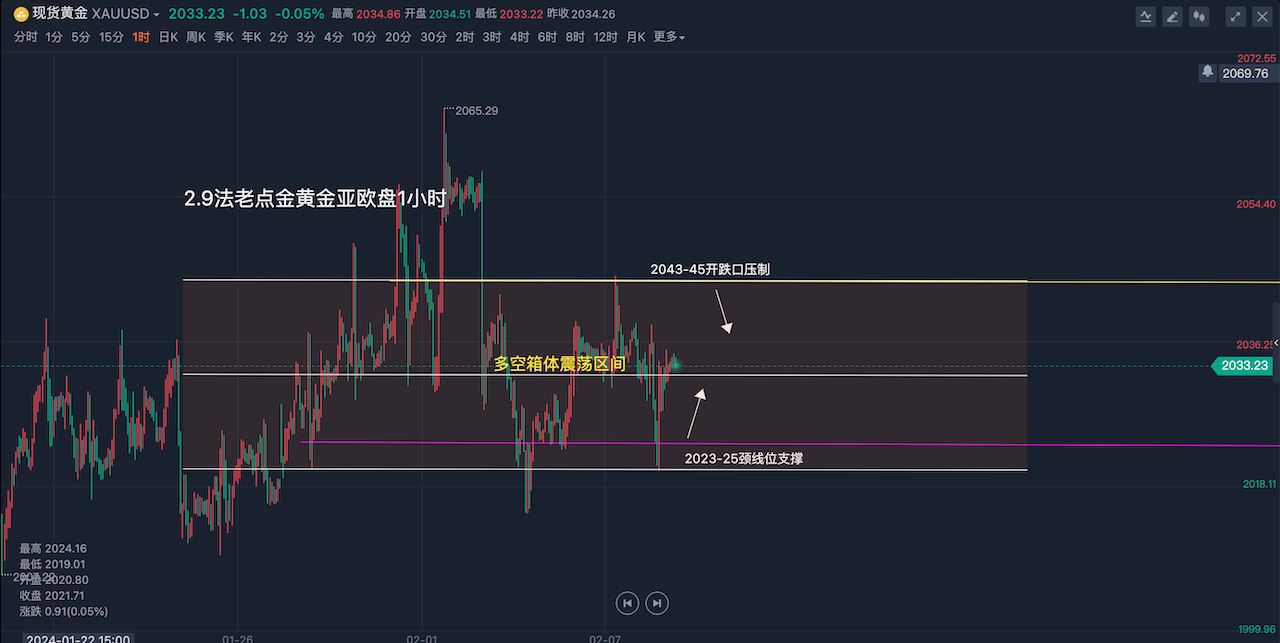
Task: Select the 分时 timeframe
Action: coord(26,37)
